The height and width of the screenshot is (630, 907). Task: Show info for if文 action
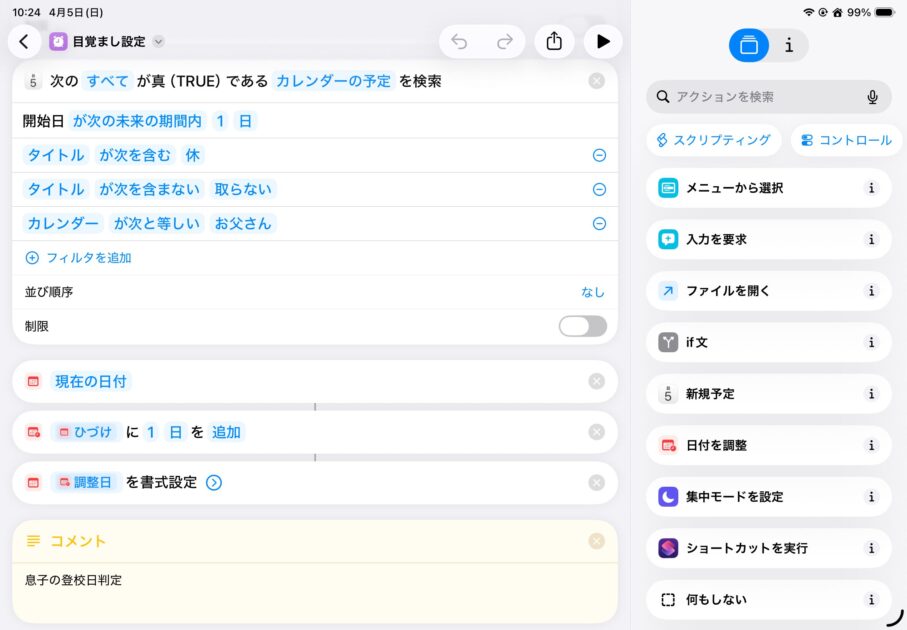871,342
